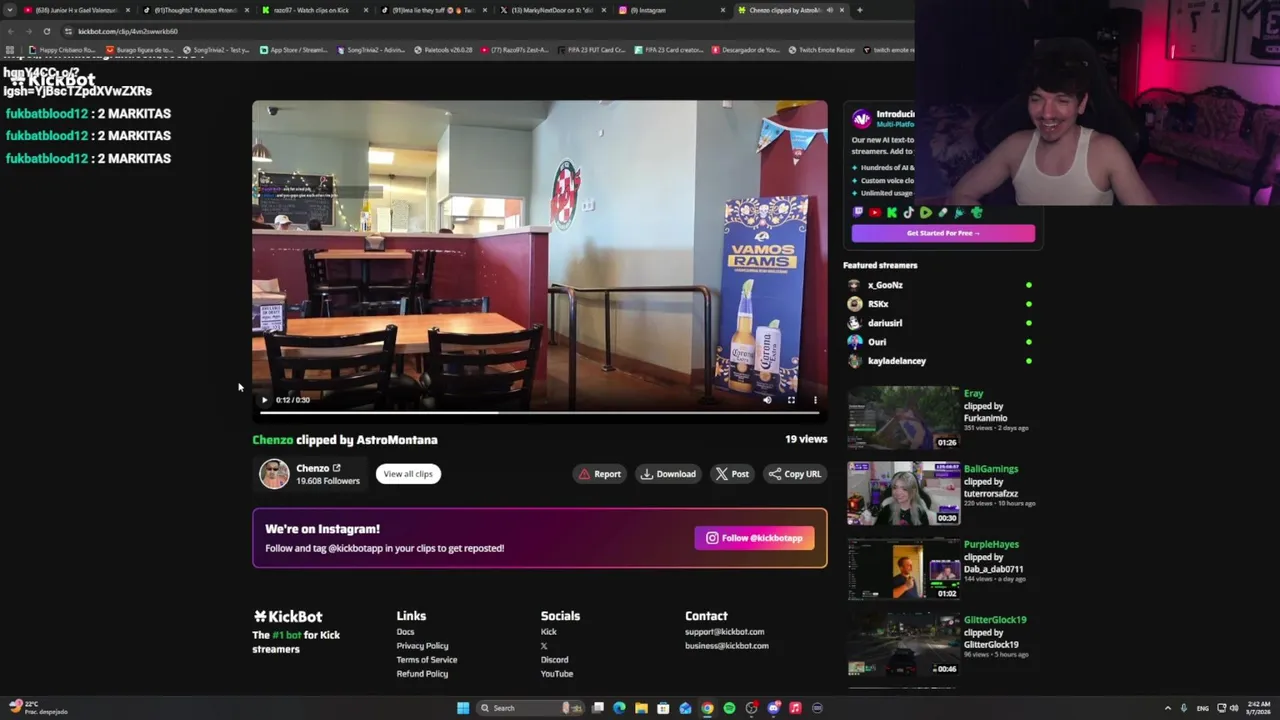Click the YouTube platform icon in ad
1280x720 pixels.
coord(875,212)
